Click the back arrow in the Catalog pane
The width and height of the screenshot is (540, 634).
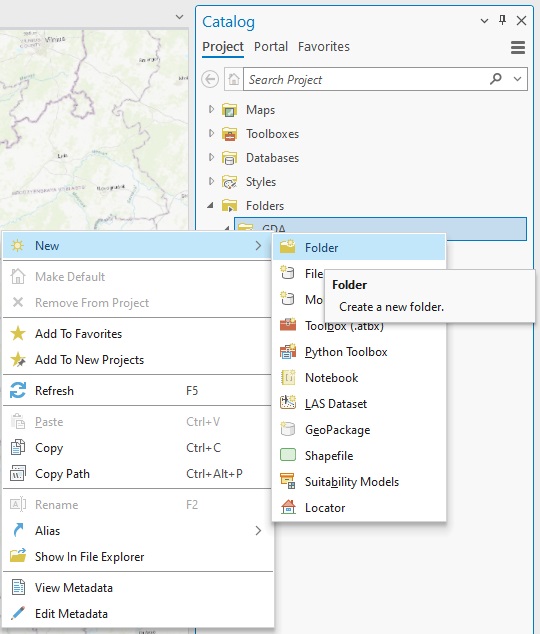click(210, 79)
